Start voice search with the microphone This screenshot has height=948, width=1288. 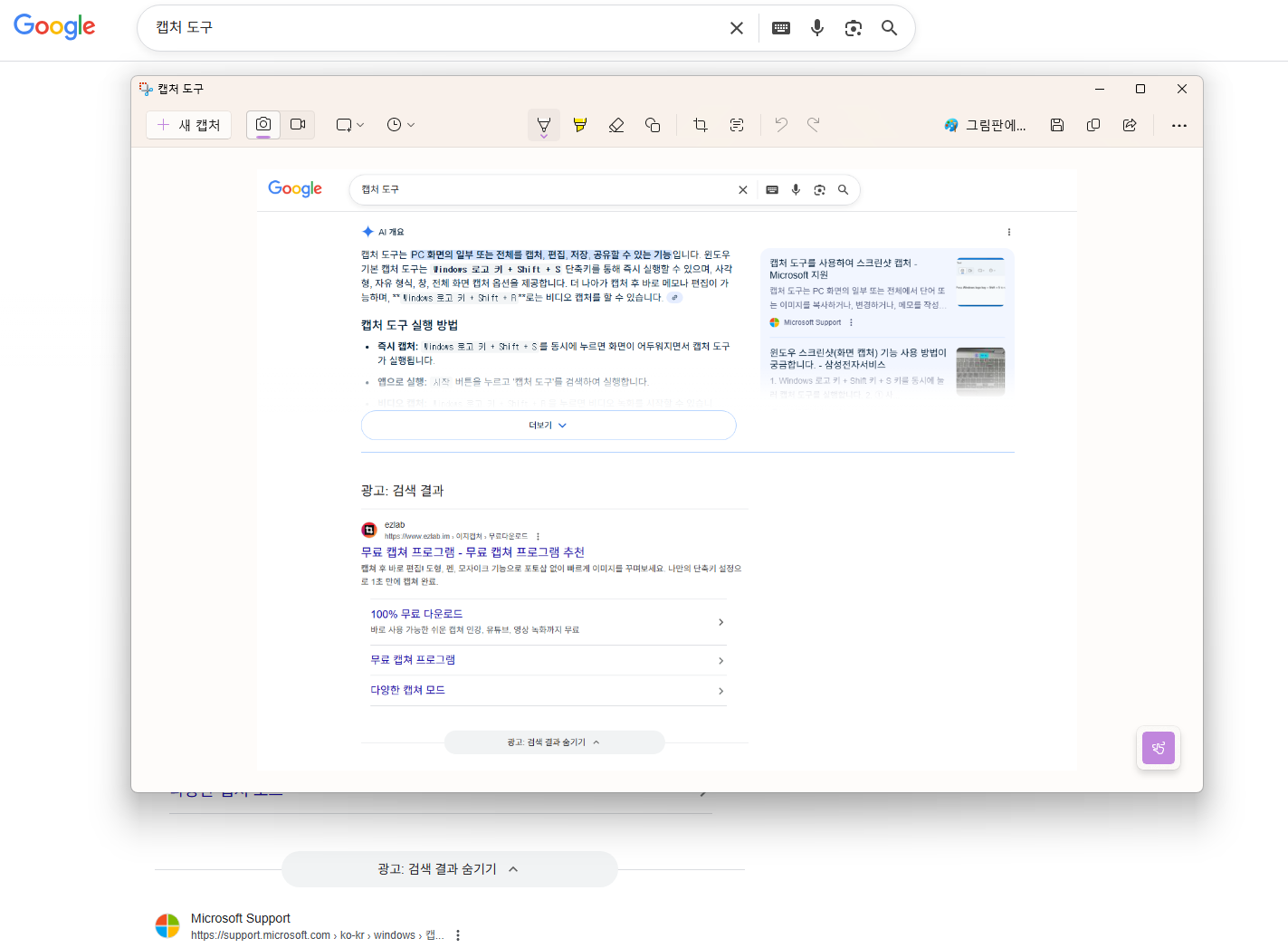[x=817, y=28]
